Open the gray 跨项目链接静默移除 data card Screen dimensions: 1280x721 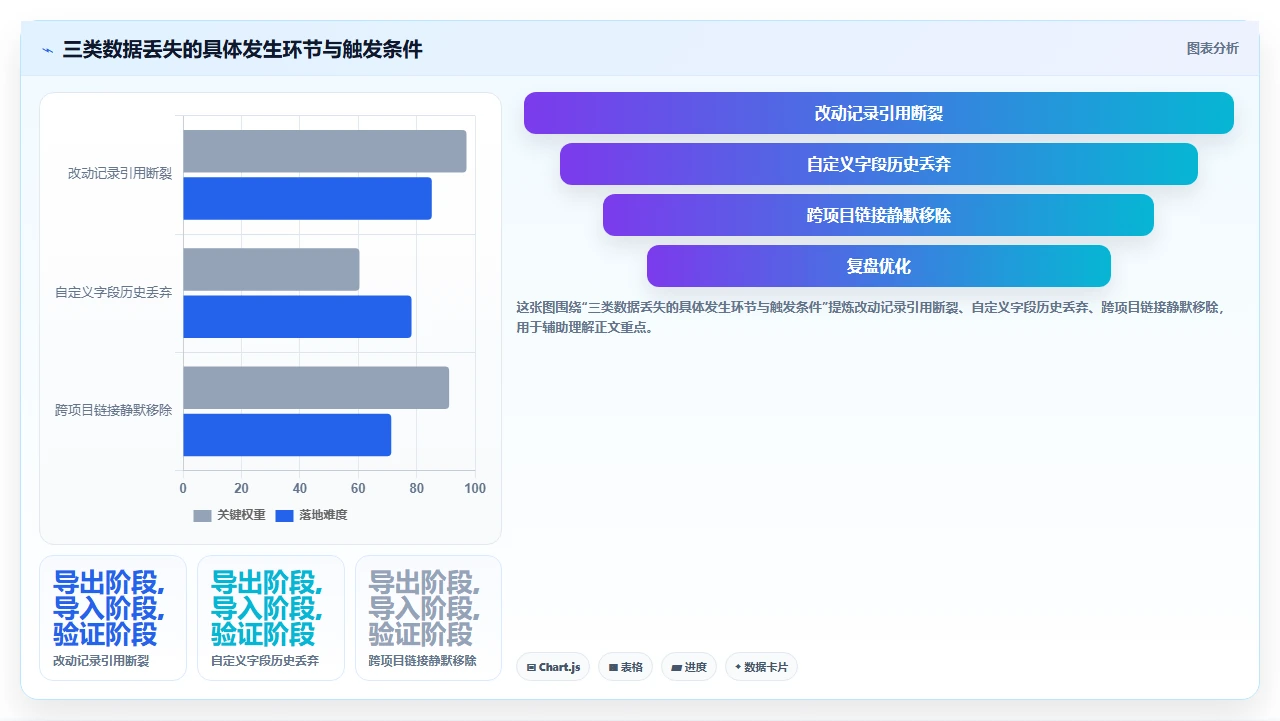429,618
